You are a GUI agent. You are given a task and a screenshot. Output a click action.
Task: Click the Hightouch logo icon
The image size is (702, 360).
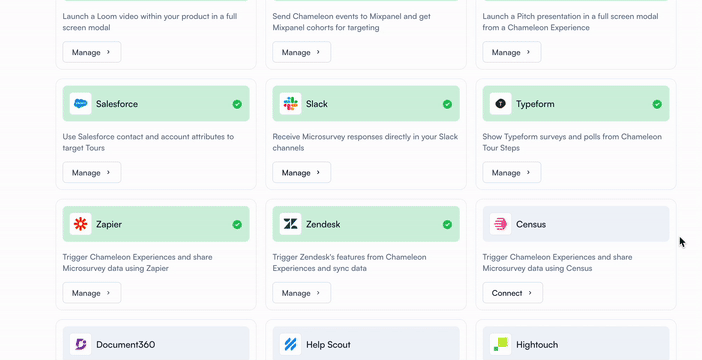click(x=501, y=344)
